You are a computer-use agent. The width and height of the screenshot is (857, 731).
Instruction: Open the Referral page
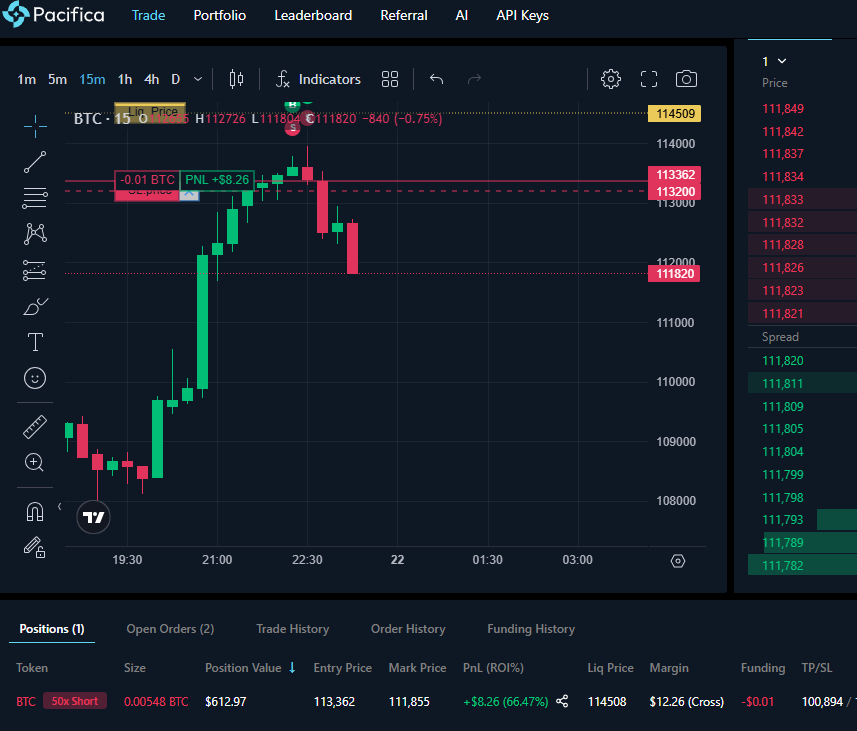click(404, 15)
